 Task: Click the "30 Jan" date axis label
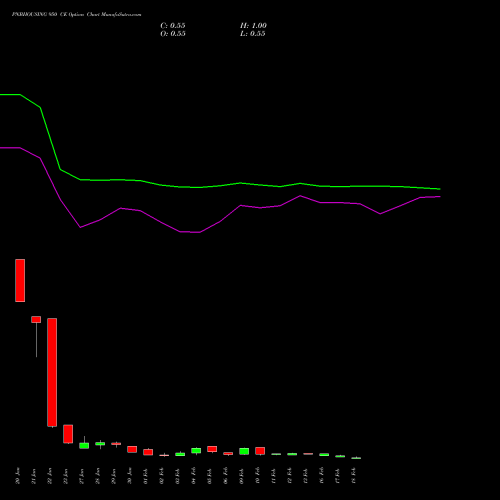tap(130, 476)
